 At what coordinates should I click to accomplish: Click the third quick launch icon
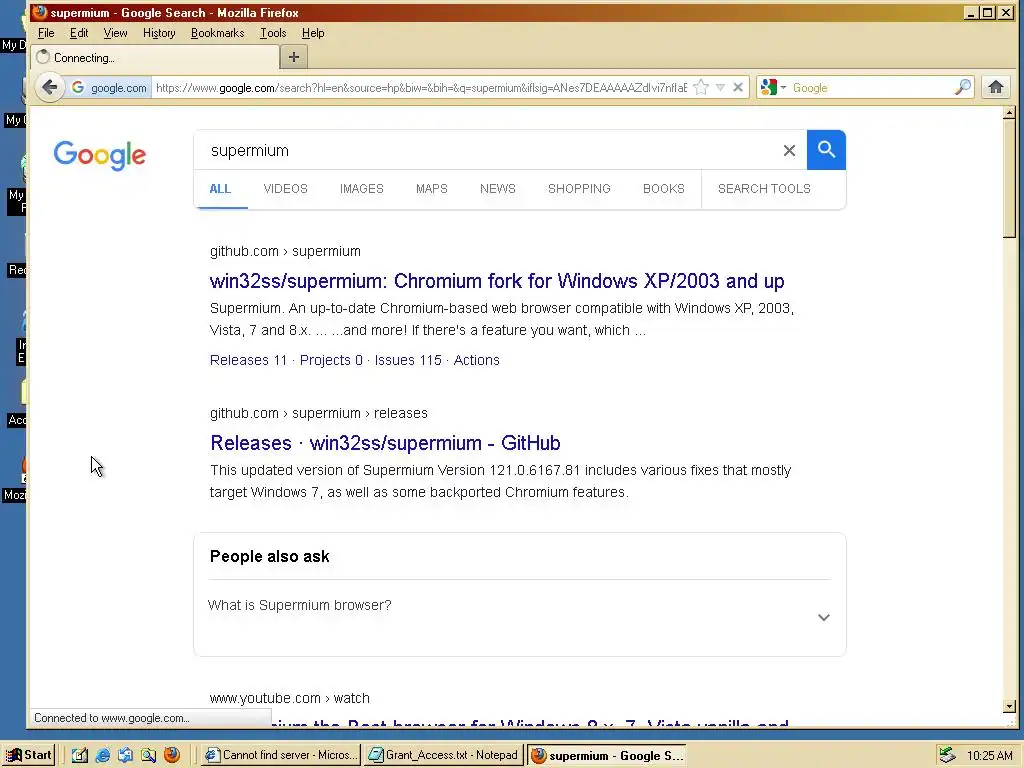pos(125,755)
